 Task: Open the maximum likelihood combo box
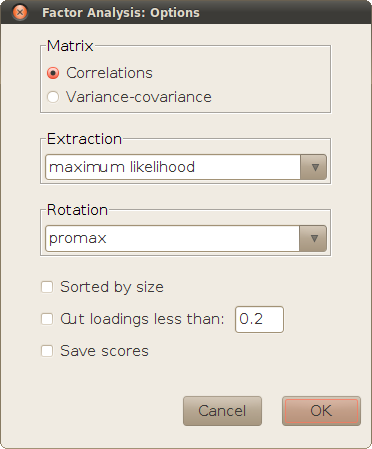186,167
